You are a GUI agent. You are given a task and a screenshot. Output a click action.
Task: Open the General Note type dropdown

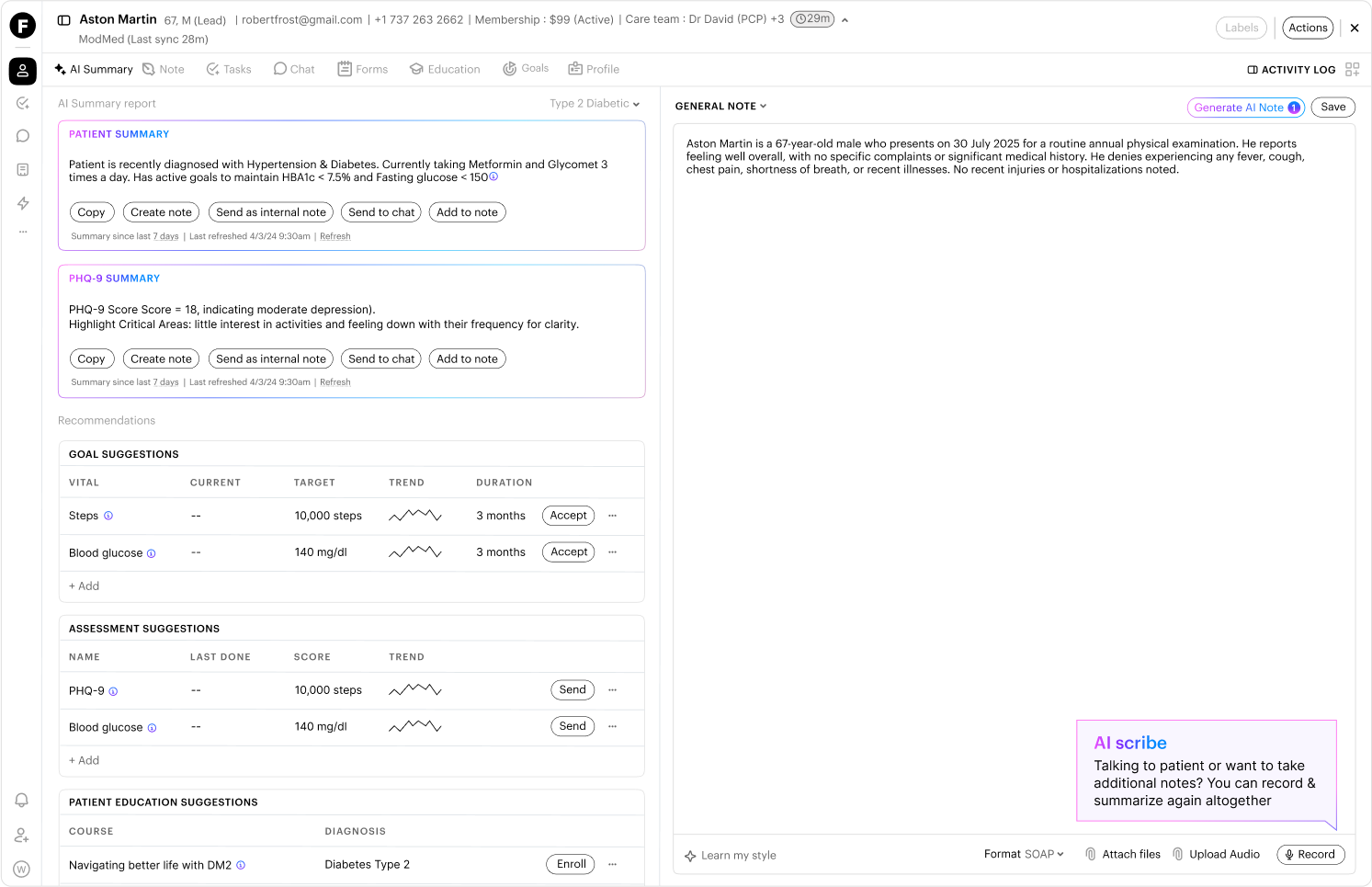coord(720,107)
